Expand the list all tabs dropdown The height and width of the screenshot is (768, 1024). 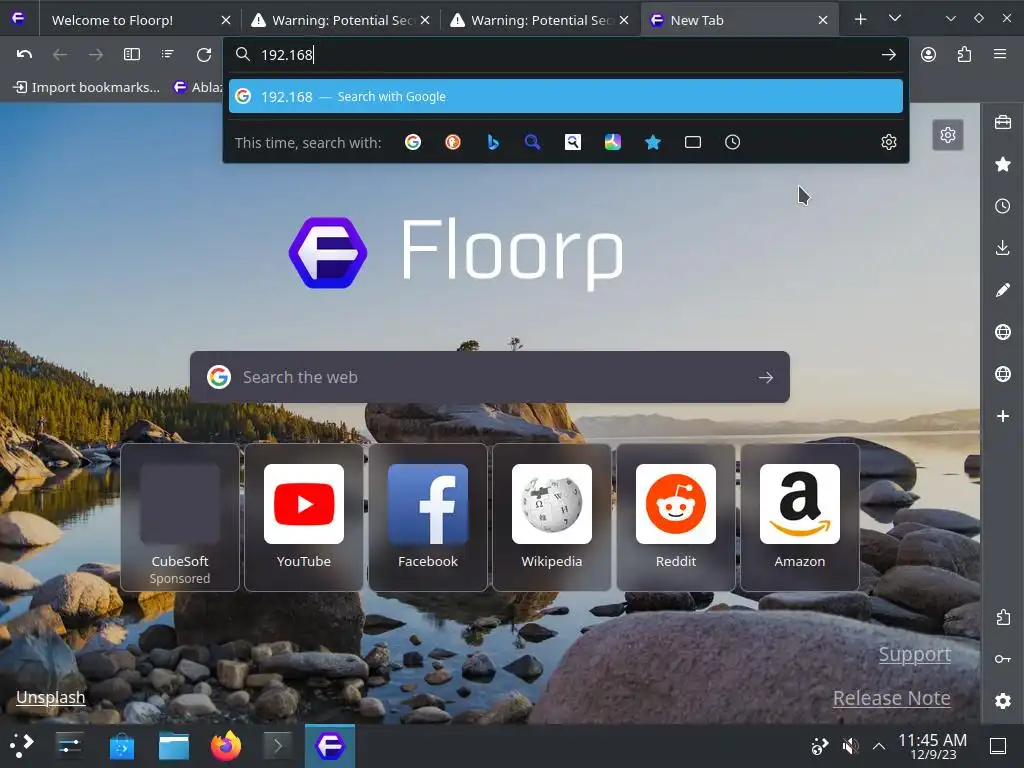click(x=895, y=19)
